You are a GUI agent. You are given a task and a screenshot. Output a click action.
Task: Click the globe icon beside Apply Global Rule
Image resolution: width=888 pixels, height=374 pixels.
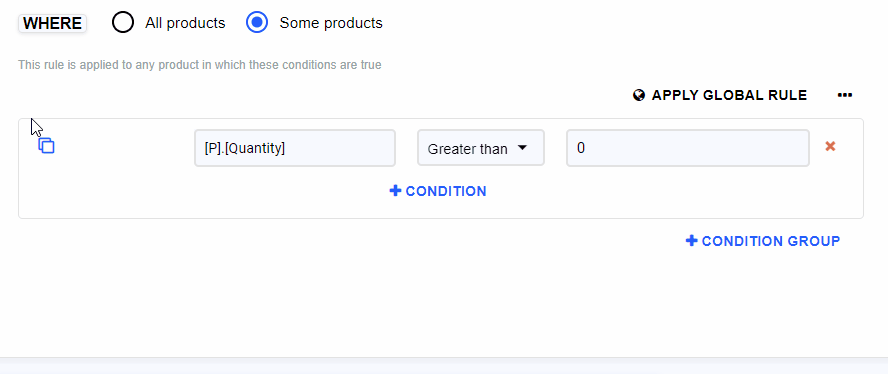639,95
